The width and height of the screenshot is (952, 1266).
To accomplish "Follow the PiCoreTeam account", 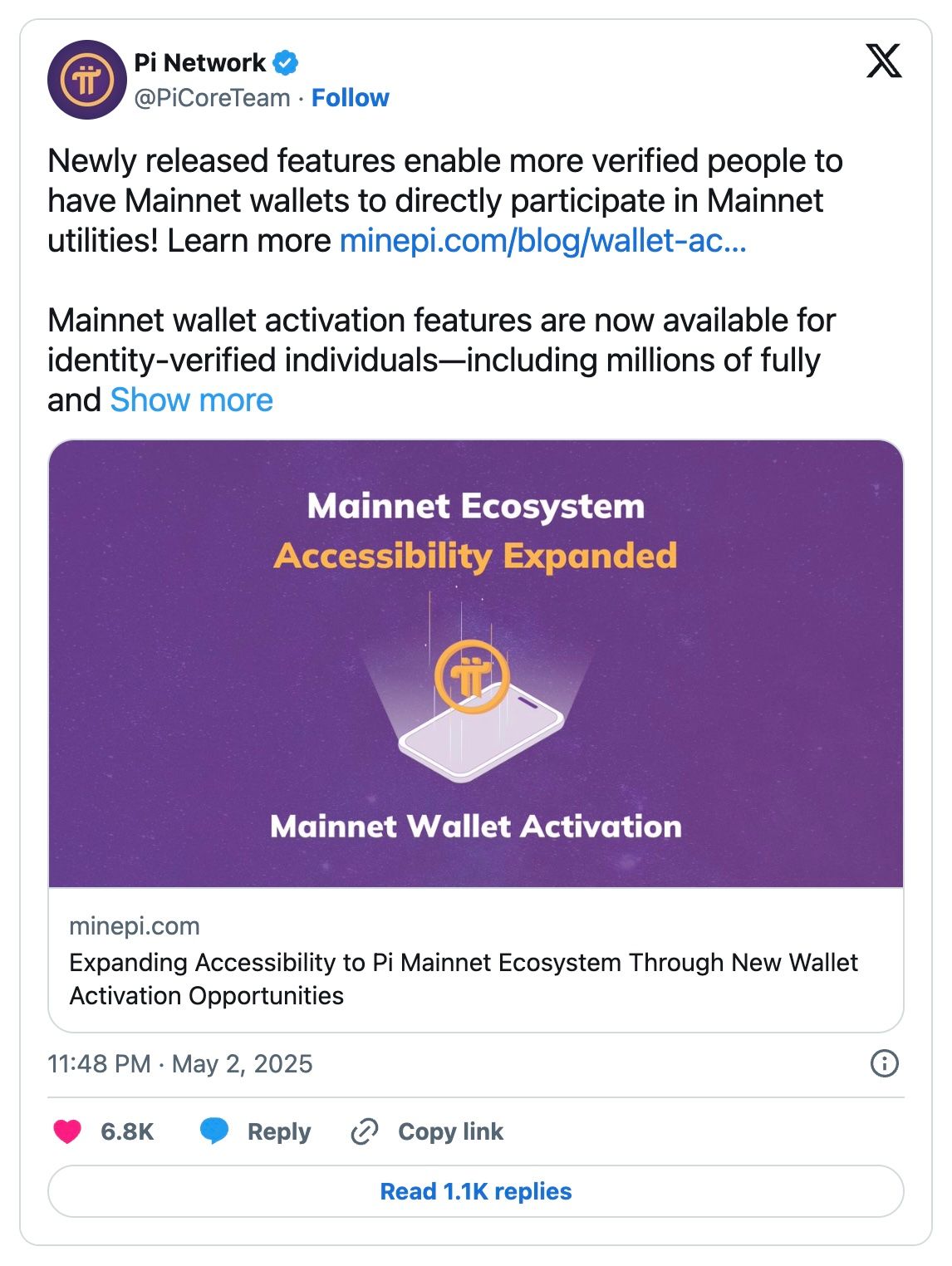I will pos(350,98).
